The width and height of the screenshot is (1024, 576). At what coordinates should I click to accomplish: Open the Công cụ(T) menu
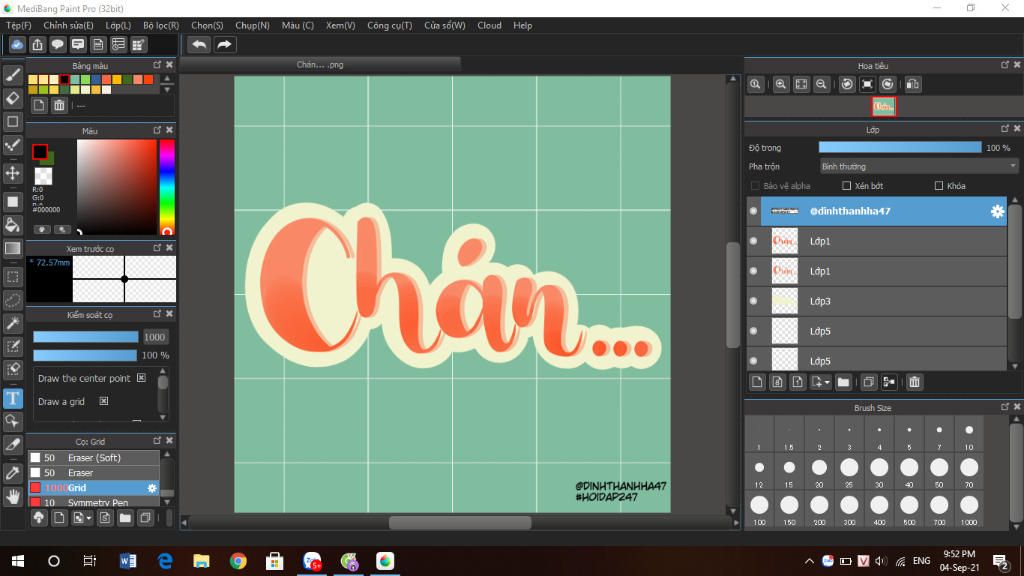389,25
